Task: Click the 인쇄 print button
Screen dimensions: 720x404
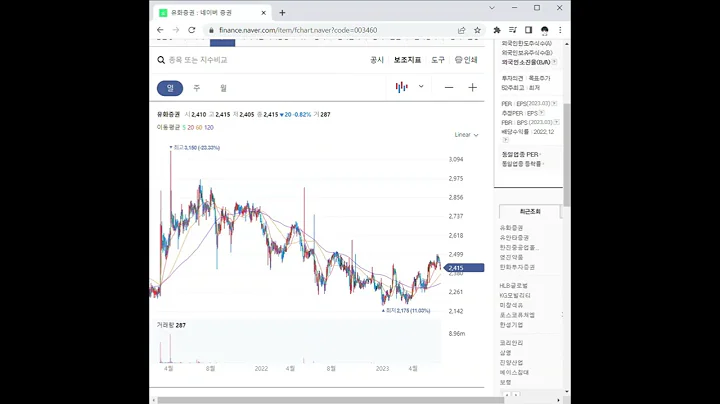Action: (x=466, y=60)
